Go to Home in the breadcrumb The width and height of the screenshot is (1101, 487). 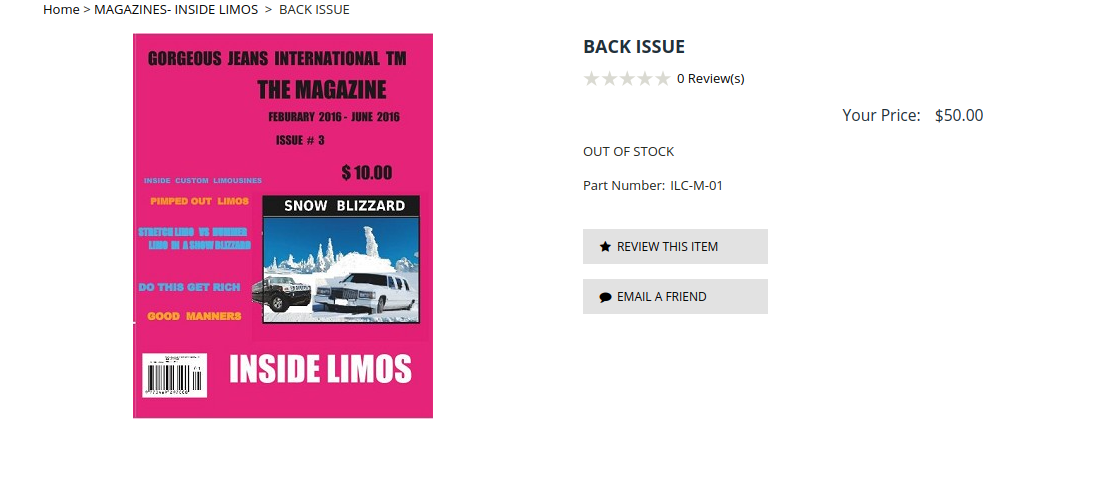click(x=61, y=10)
